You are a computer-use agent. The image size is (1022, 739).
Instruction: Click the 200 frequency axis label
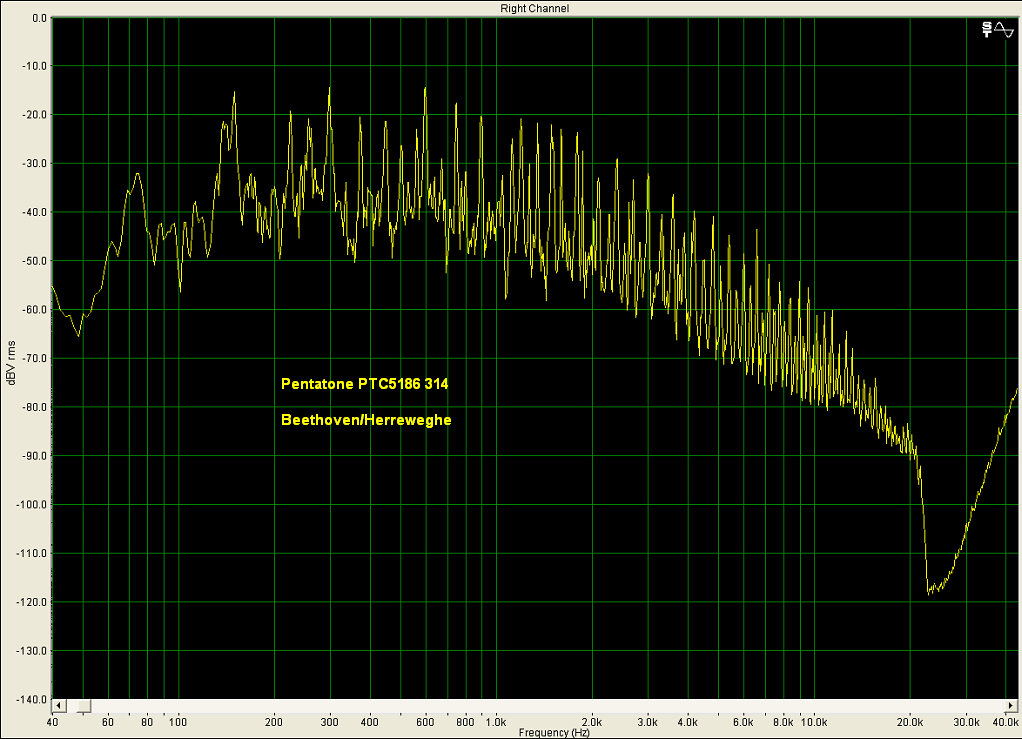274,722
